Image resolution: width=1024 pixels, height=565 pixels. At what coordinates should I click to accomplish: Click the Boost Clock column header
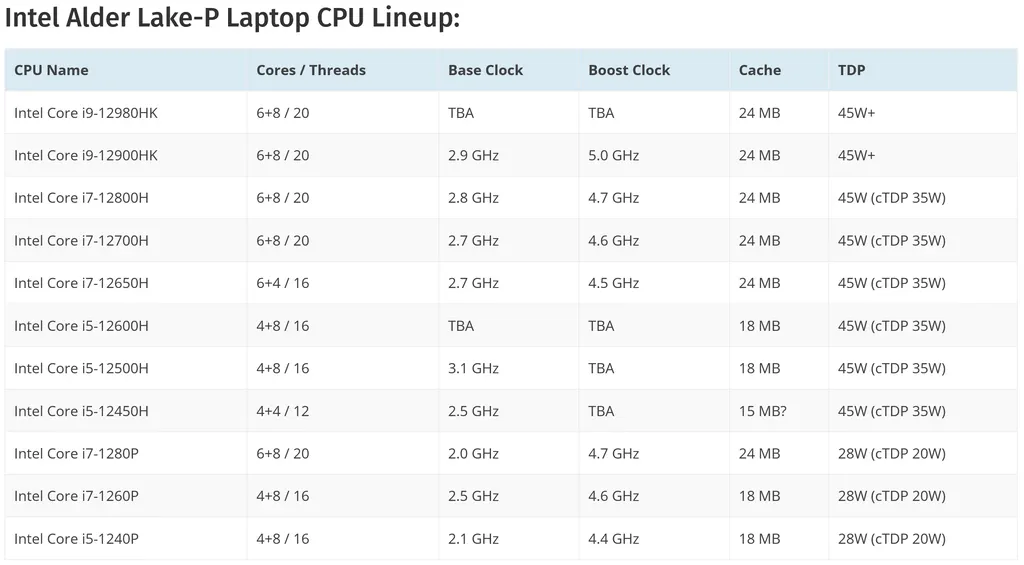click(629, 70)
